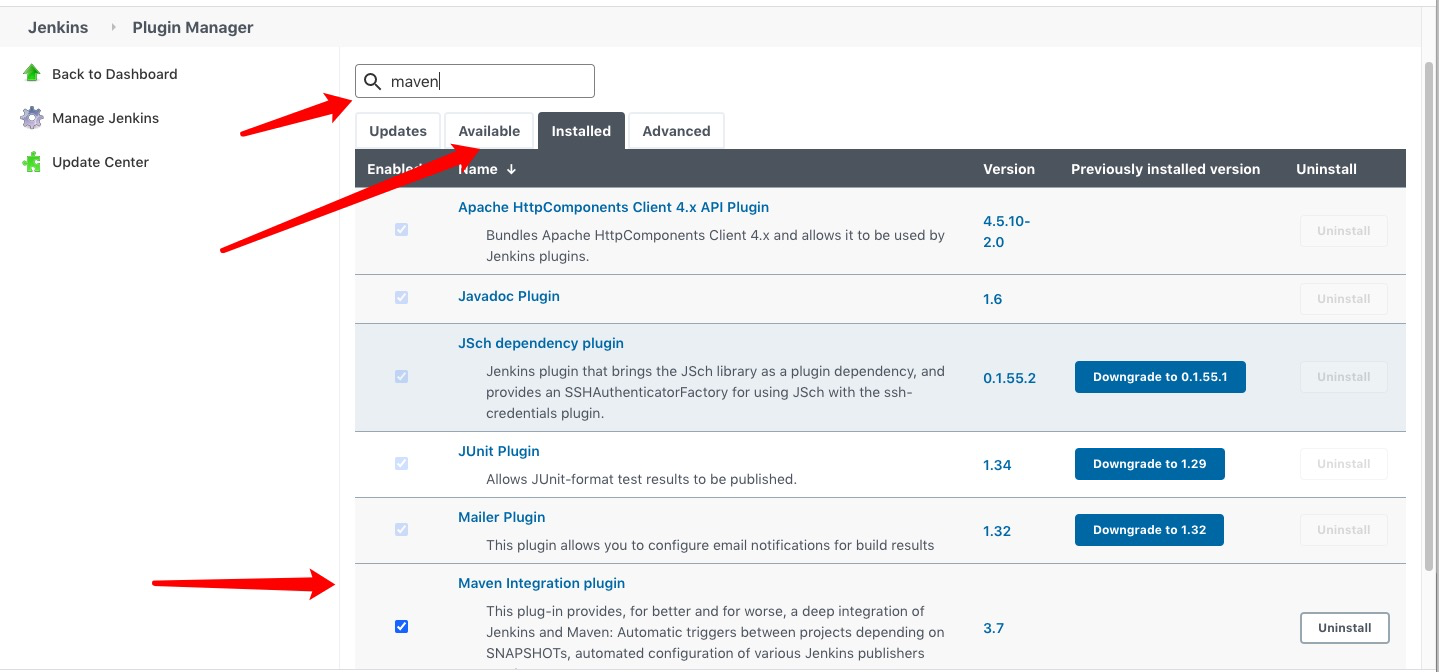Switch to the Advanced tab
This screenshot has width=1439, height=672.
point(676,131)
